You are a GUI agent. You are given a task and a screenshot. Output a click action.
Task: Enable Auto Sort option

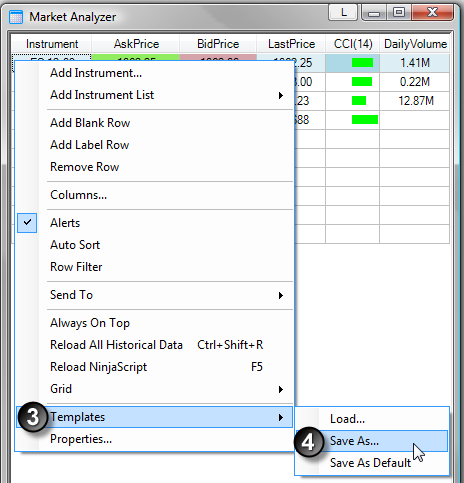[x=154, y=245]
